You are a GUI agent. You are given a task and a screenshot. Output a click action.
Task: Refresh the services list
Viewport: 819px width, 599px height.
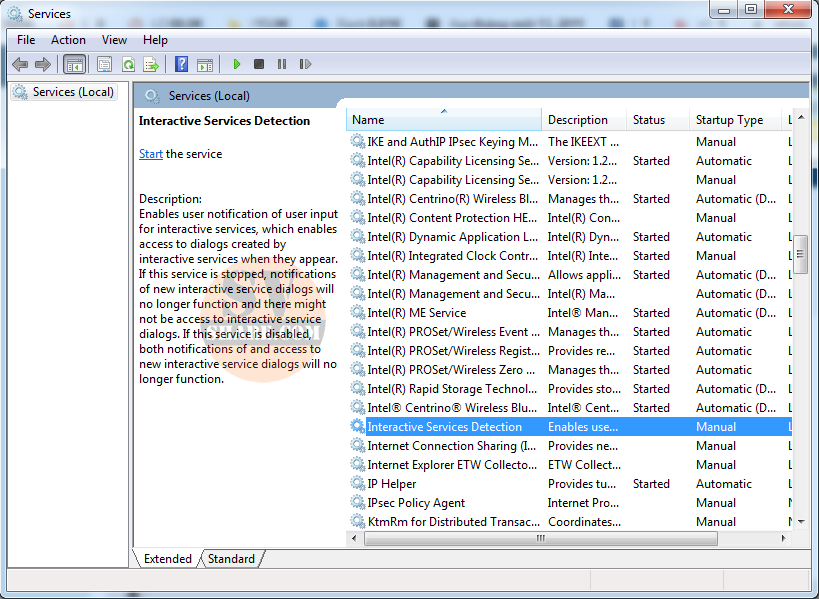point(128,64)
